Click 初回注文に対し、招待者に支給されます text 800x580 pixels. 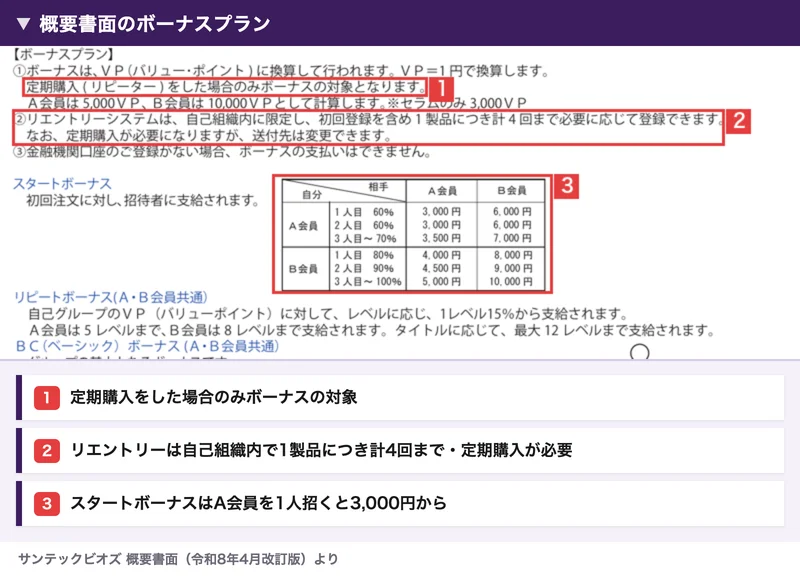click(x=143, y=200)
